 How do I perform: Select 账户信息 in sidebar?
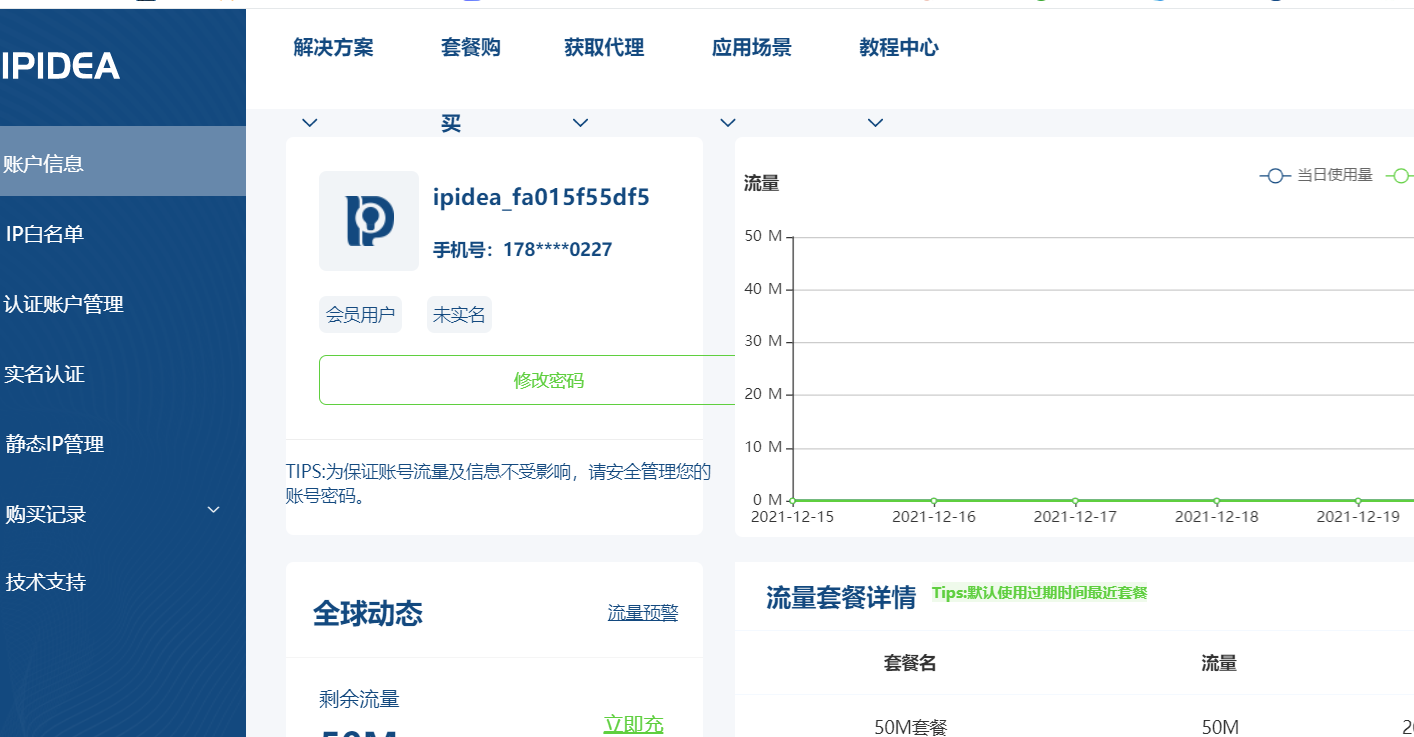point(123,161)
